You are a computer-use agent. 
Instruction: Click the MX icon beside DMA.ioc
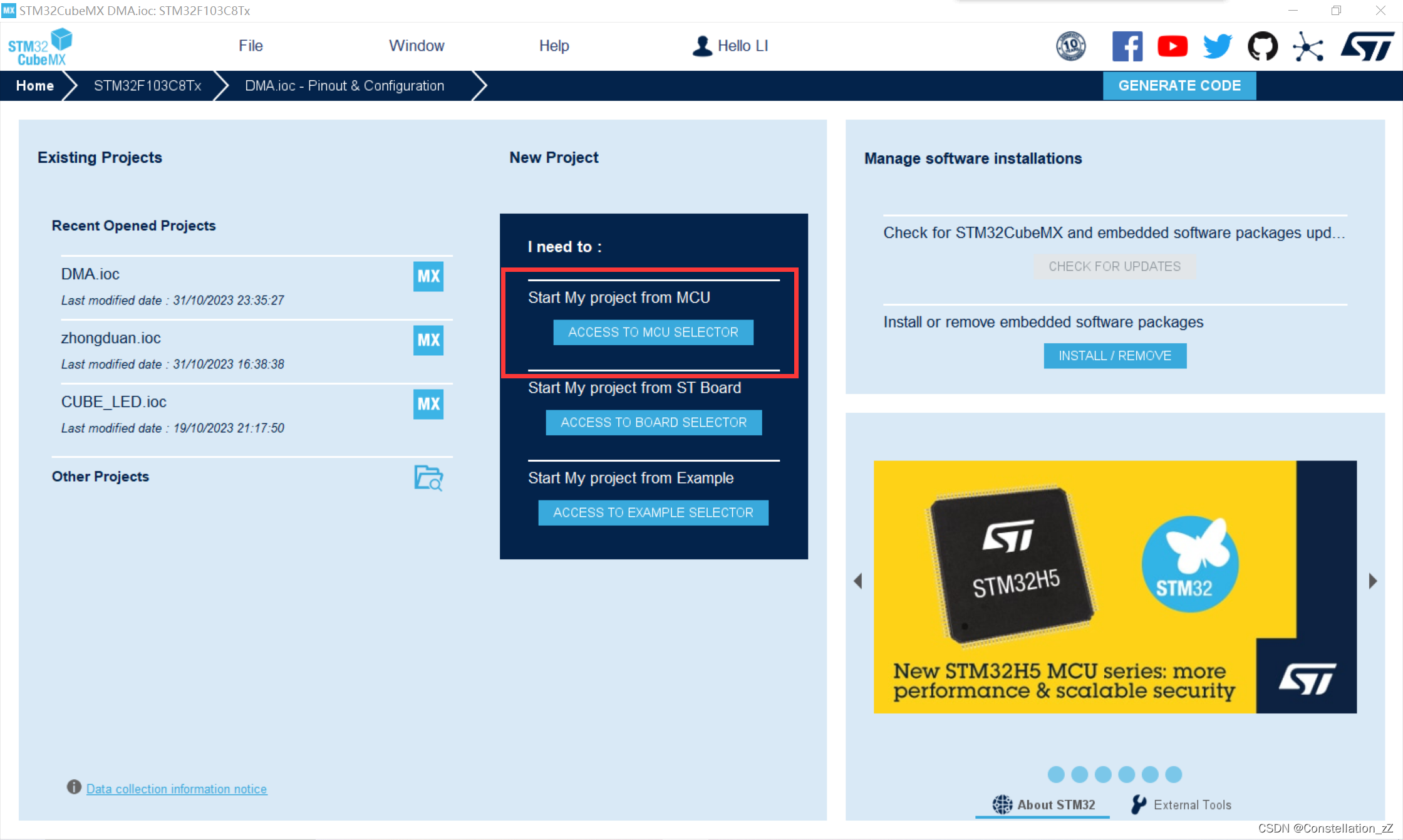(x=428, y=276)
